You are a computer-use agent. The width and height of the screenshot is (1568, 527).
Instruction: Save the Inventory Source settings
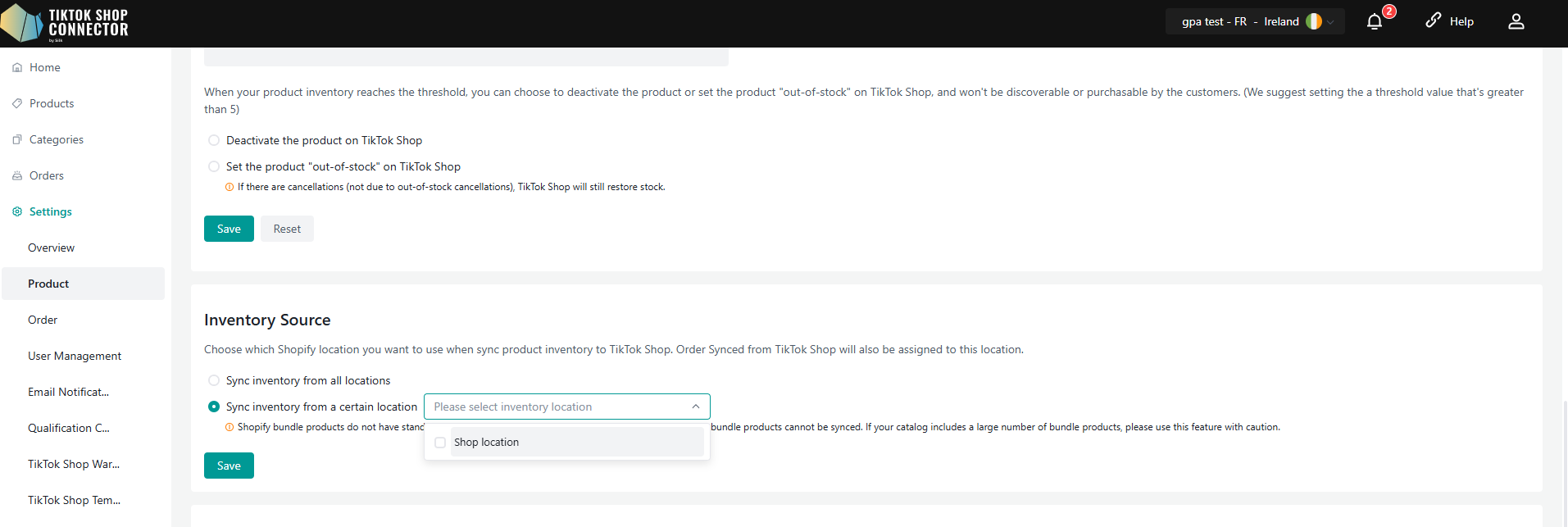pyautogui.click(x=229, y=466)
